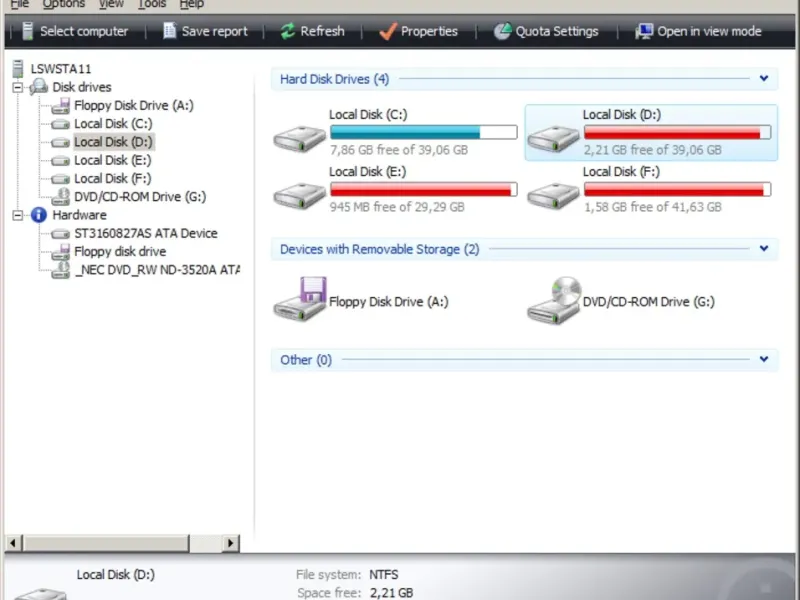Click '2,21 GB free of 39,06 GB' text
This screenshot has width=800, height=600.
(653, 149)
